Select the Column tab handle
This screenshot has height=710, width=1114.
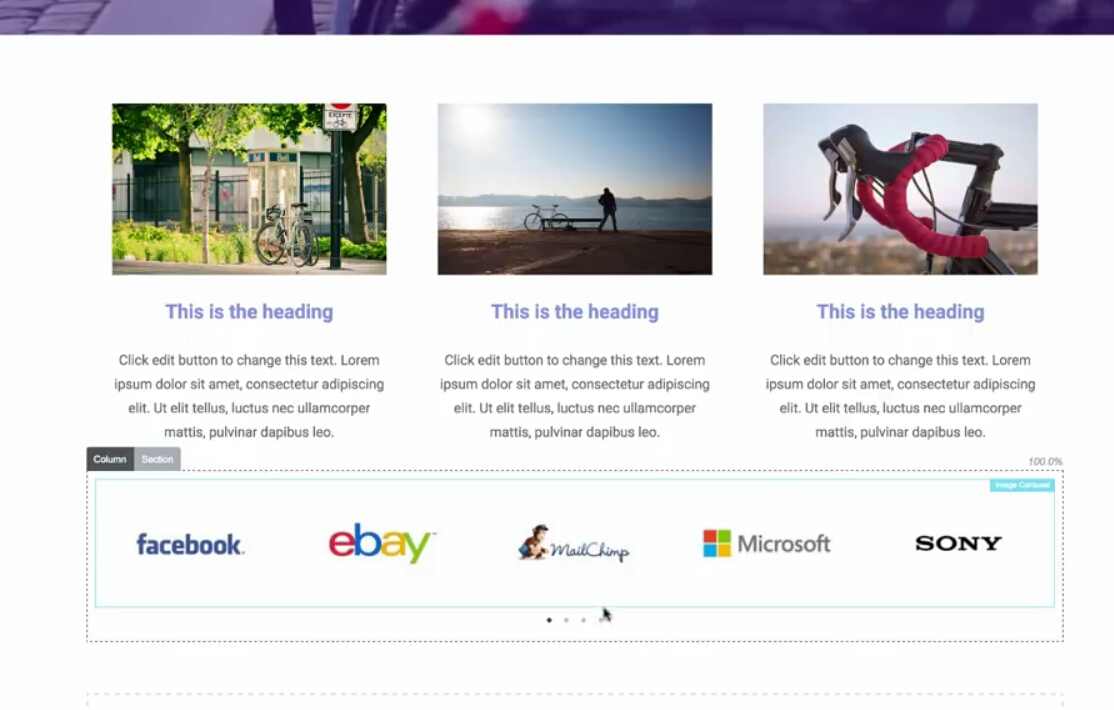pyautogui.click(x=110, y=459)
